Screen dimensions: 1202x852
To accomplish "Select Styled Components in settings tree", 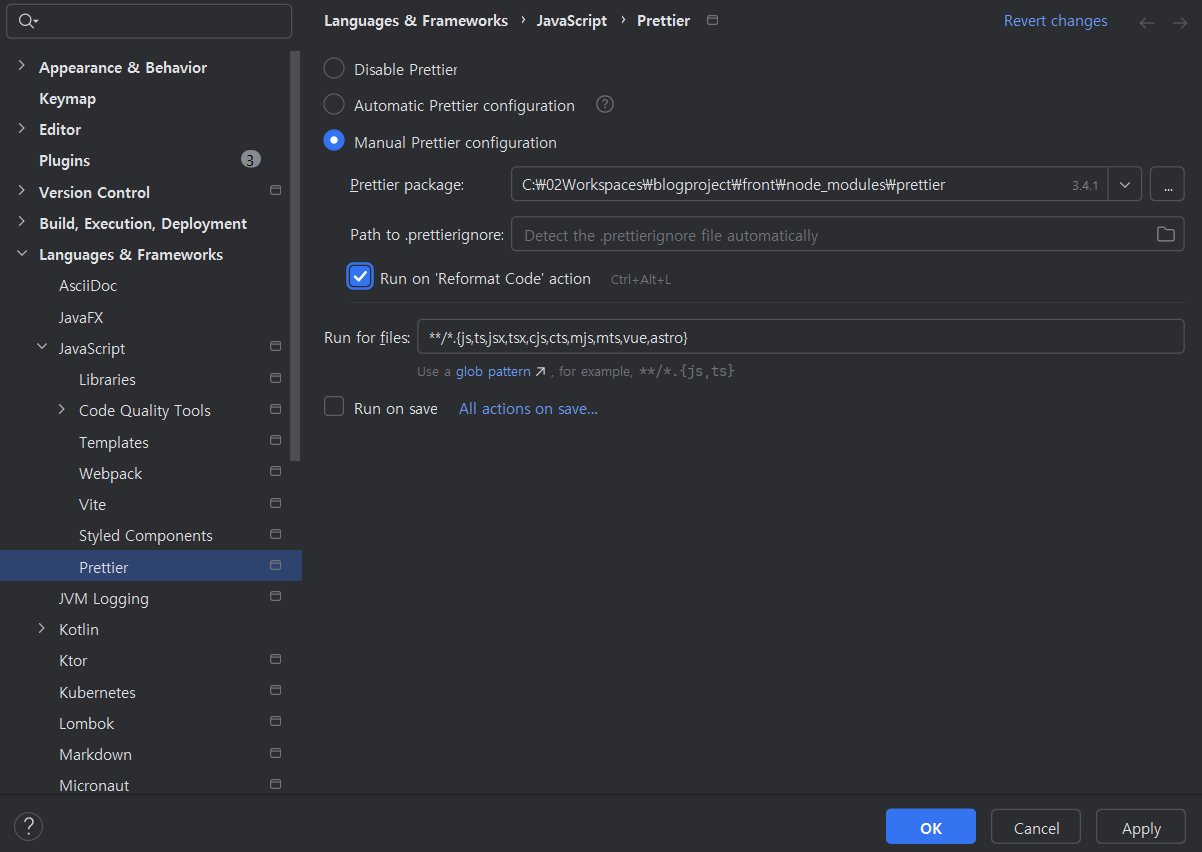I will point(146,535).
